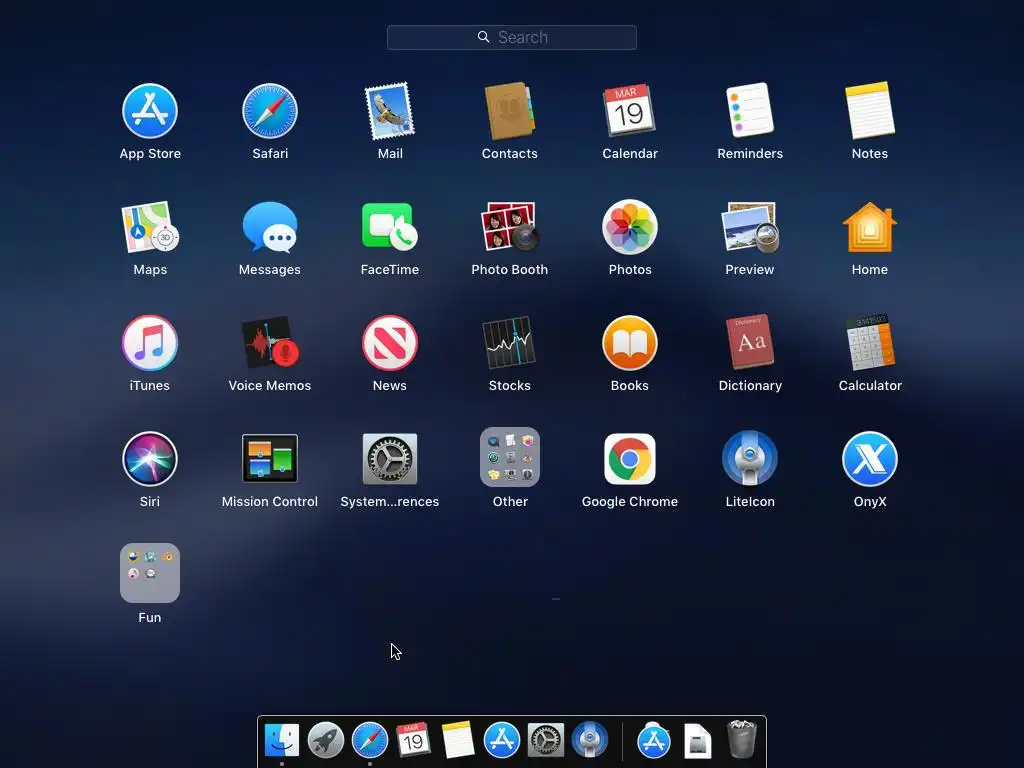This screenshot has height=768, width=1024.
Task: Click the "Google Chrome" label text
Action: [630, 502]
